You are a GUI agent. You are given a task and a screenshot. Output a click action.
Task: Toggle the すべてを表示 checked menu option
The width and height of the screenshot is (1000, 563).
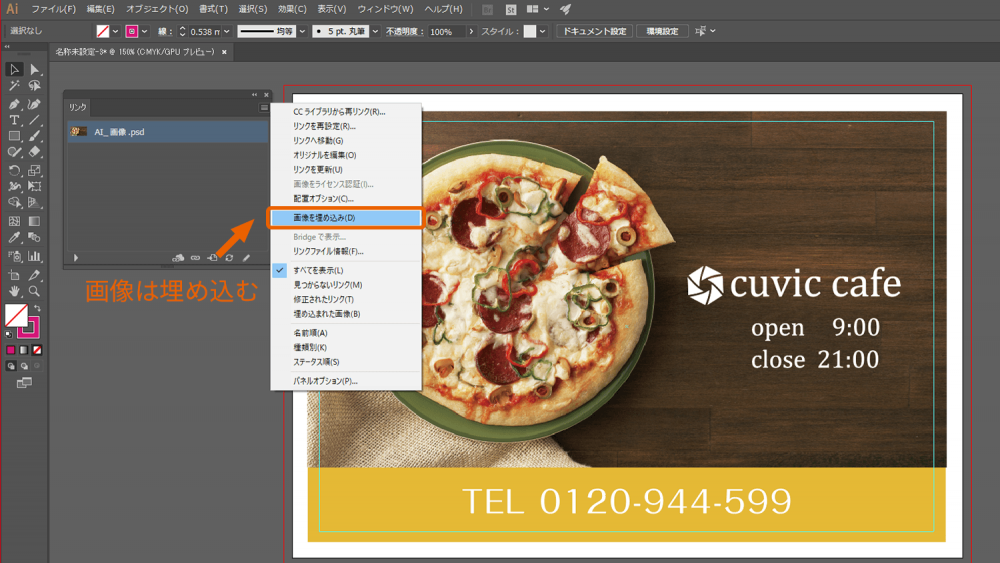point(318,271)
